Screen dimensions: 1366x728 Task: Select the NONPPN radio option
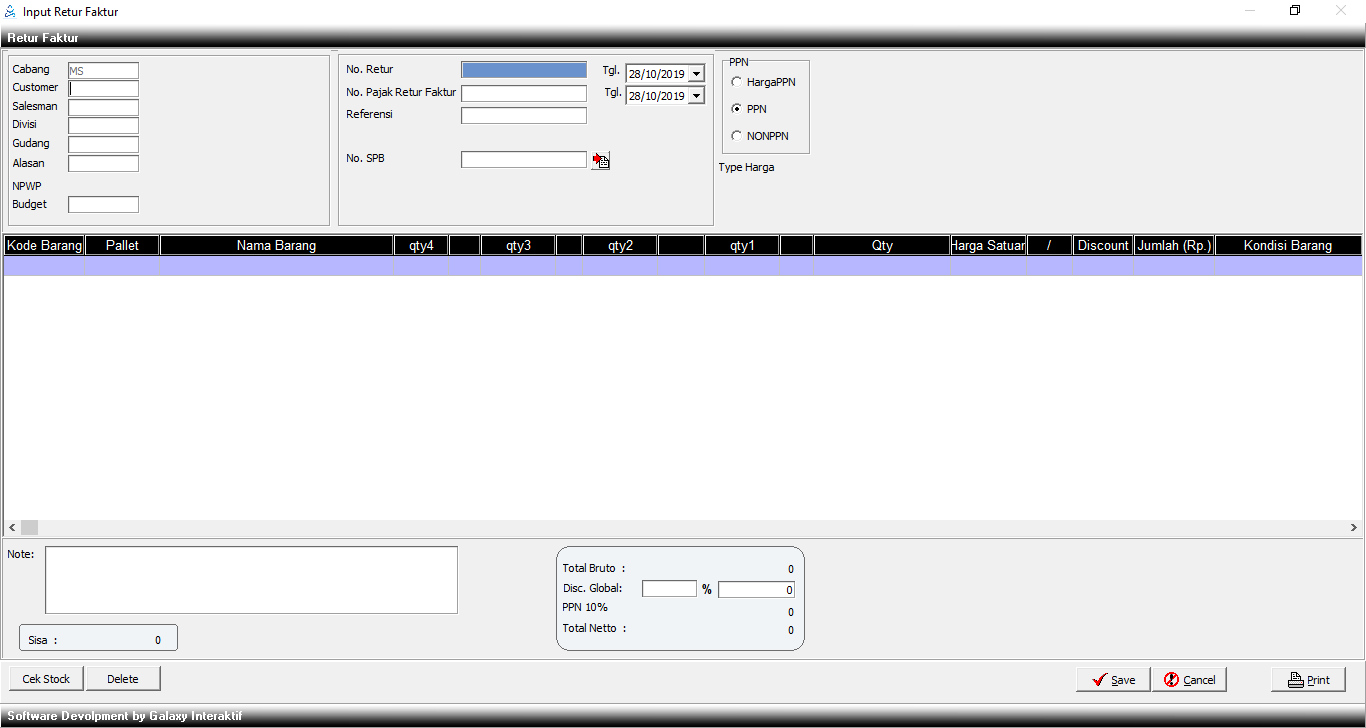tap(737, 136)
